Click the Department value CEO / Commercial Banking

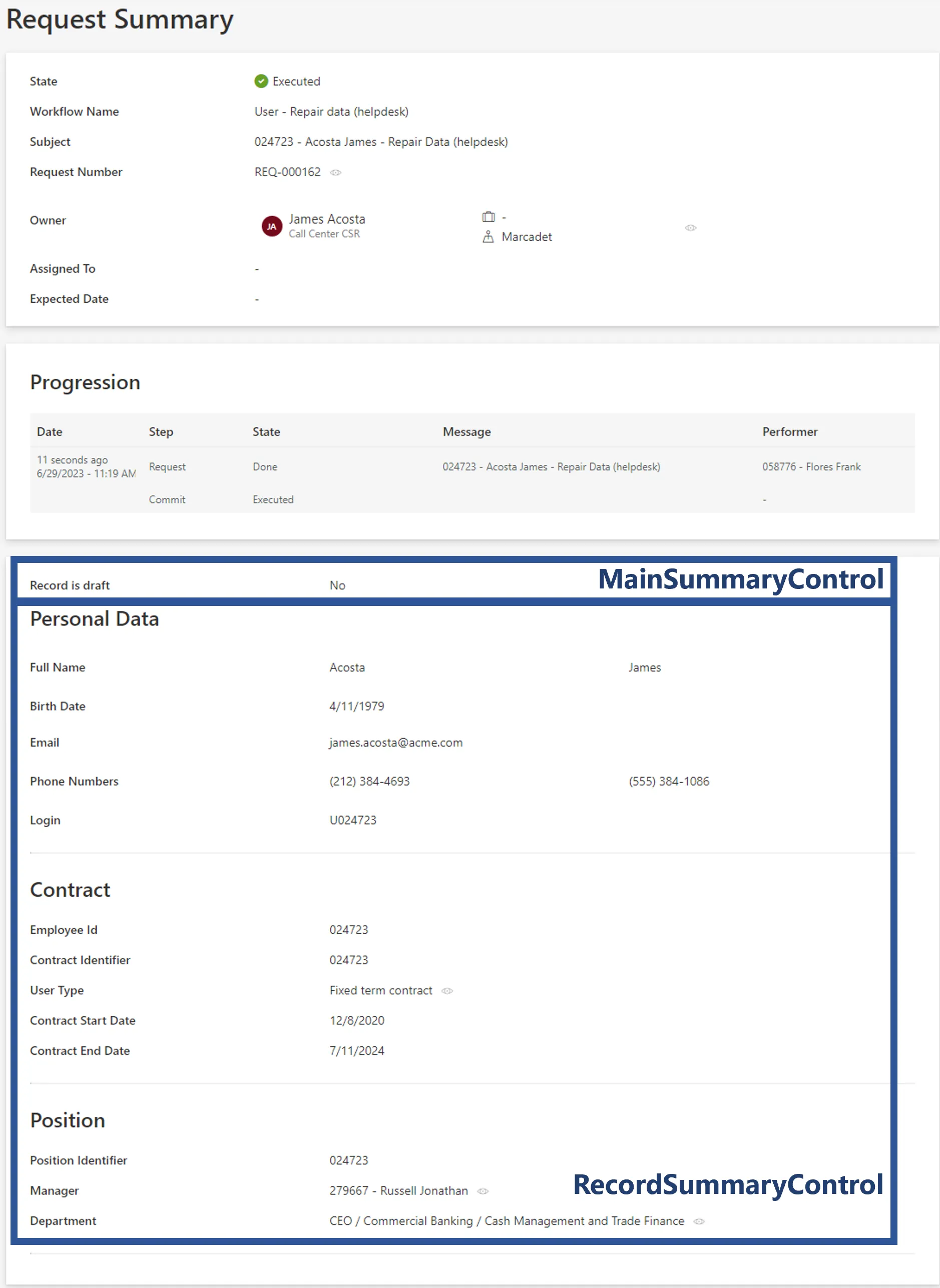(507, 1221)
